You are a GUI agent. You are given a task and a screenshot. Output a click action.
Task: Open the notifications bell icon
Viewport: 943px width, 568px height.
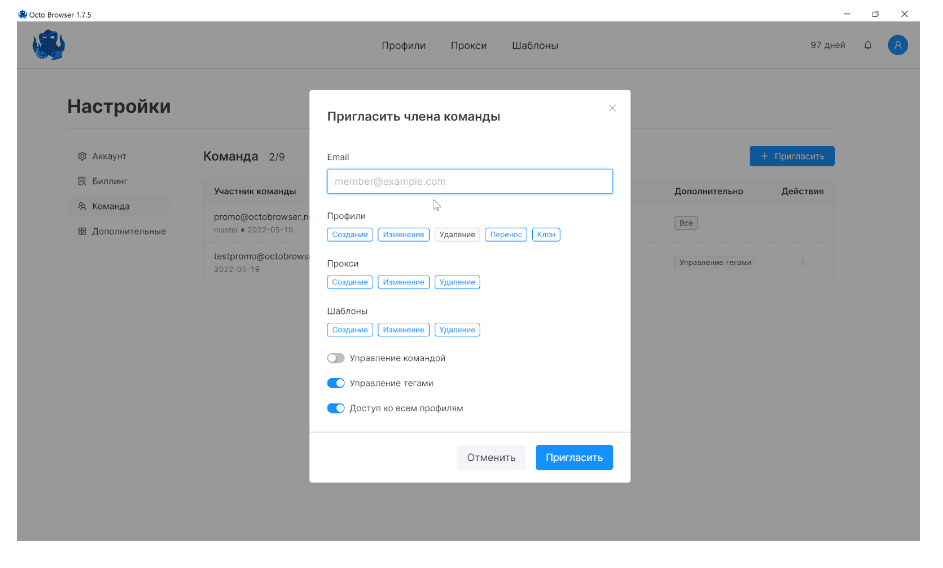point(868,45)
